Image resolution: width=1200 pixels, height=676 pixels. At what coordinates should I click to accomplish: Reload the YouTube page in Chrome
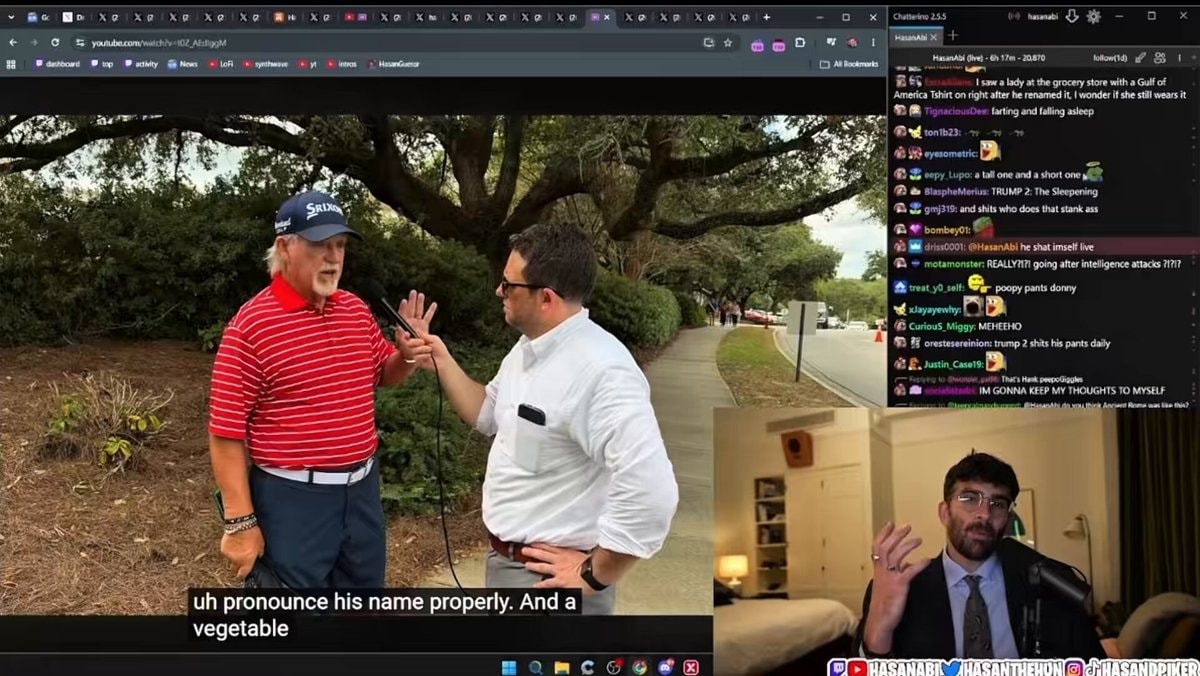54,43
